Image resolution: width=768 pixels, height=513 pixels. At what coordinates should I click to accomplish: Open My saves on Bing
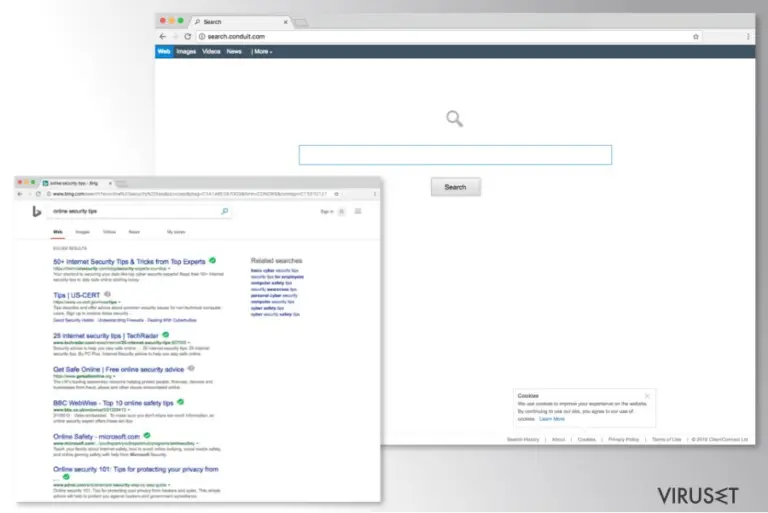(x=176, y=232)
